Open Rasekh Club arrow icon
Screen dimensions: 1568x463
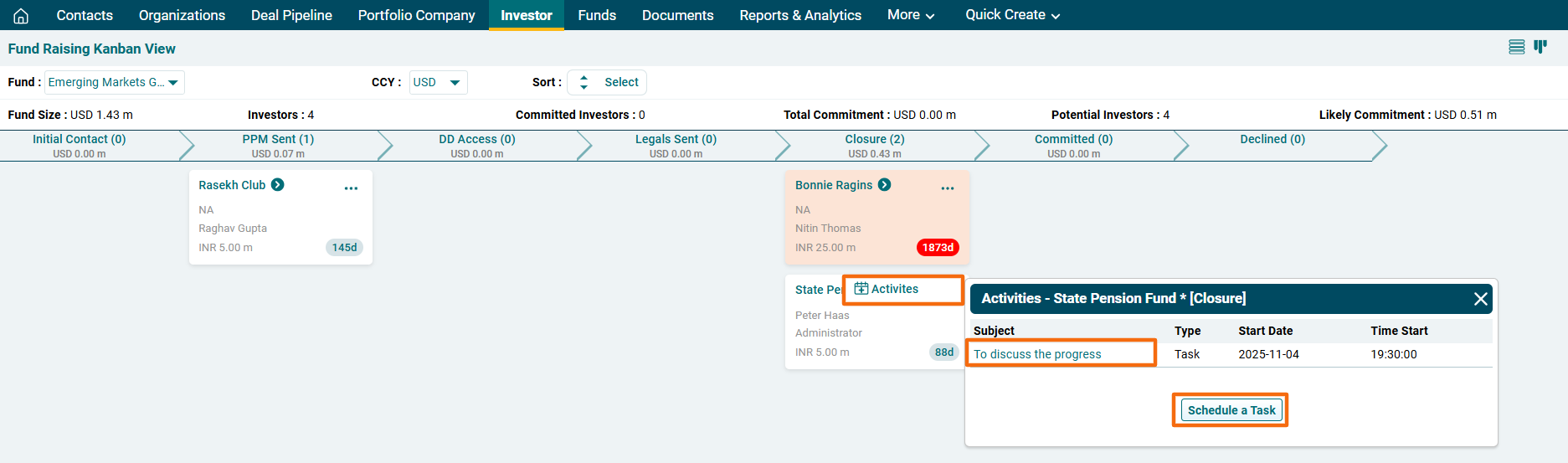tap(278, 185)
